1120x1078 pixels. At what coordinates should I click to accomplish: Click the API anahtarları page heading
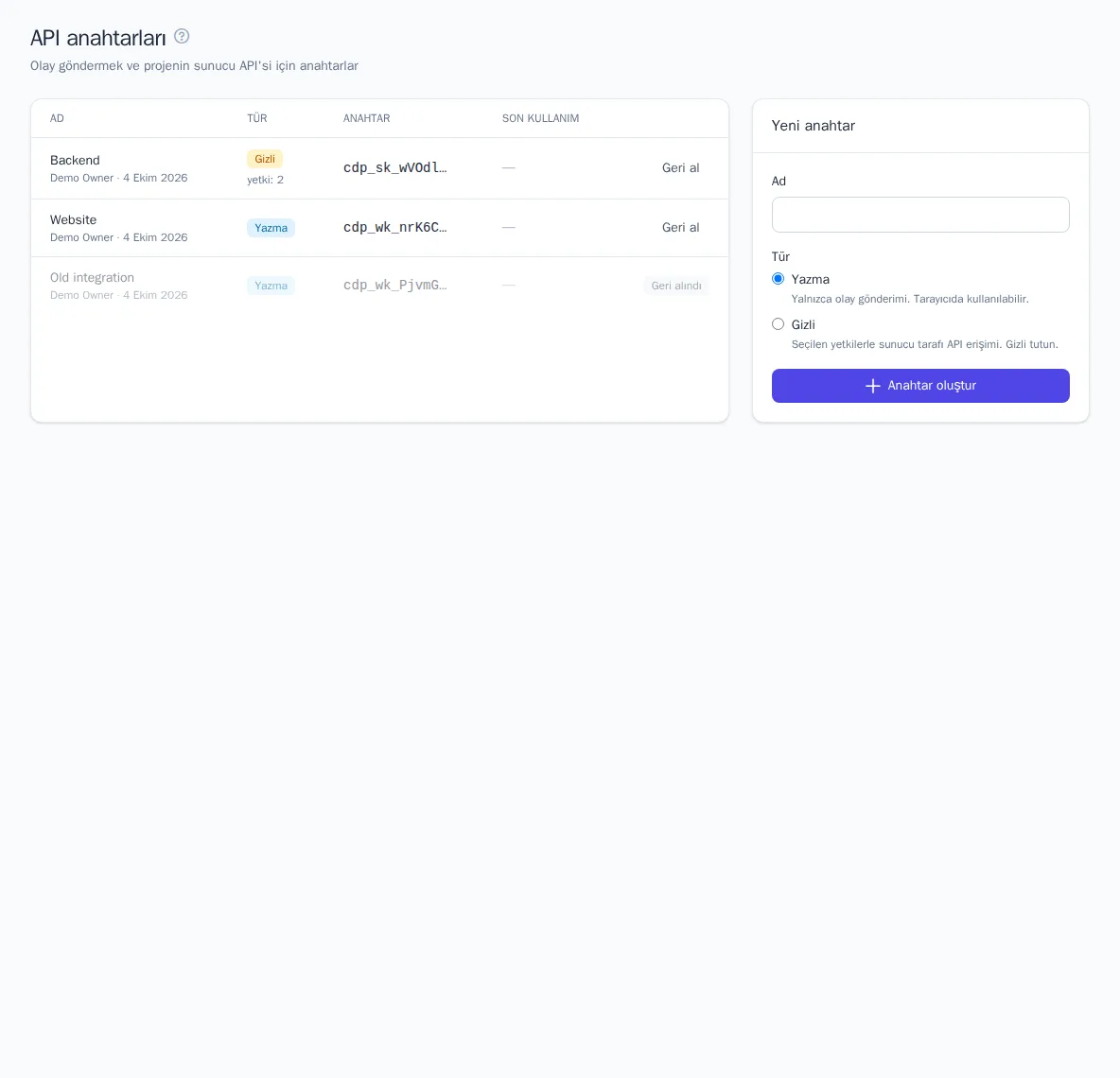click(x=97, y=38)
